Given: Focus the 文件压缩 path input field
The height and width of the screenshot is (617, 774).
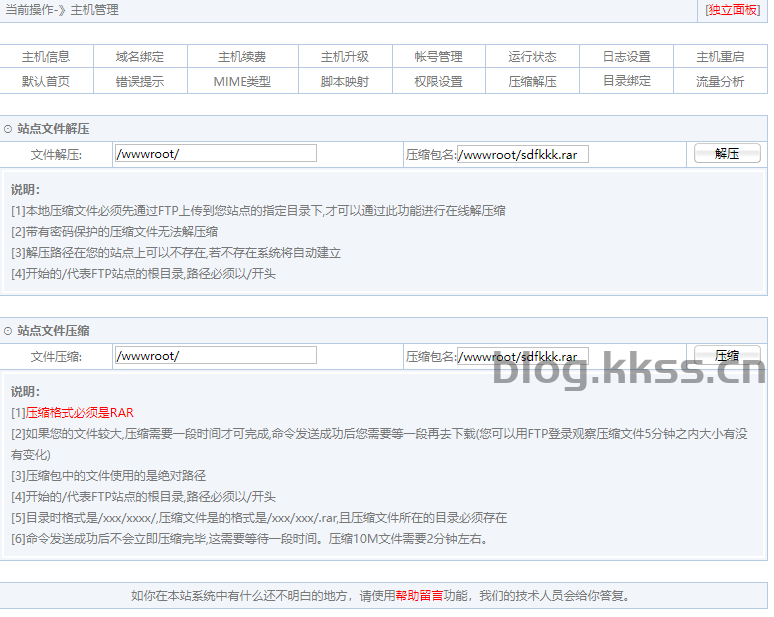Looking at the screenshot, I should pyautogui.click(x=215, y=356).
